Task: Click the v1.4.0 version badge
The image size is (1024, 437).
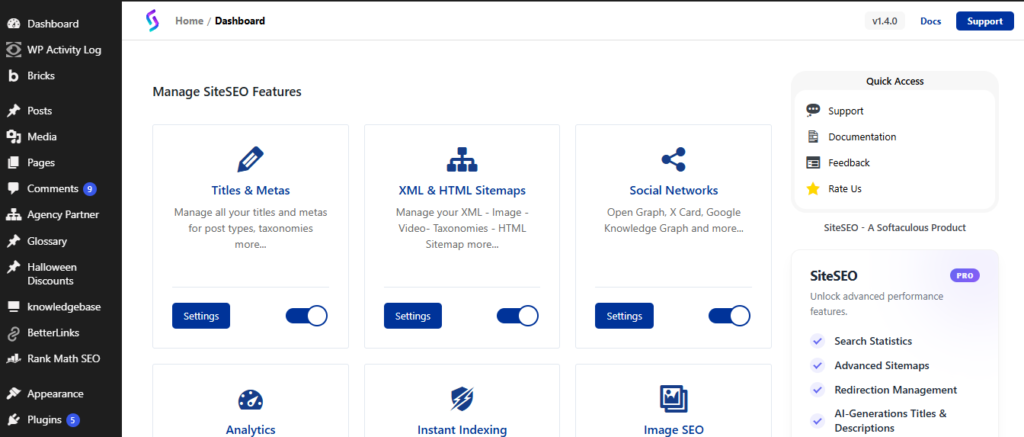Action: pyautogui.click(x=885, y=21)
